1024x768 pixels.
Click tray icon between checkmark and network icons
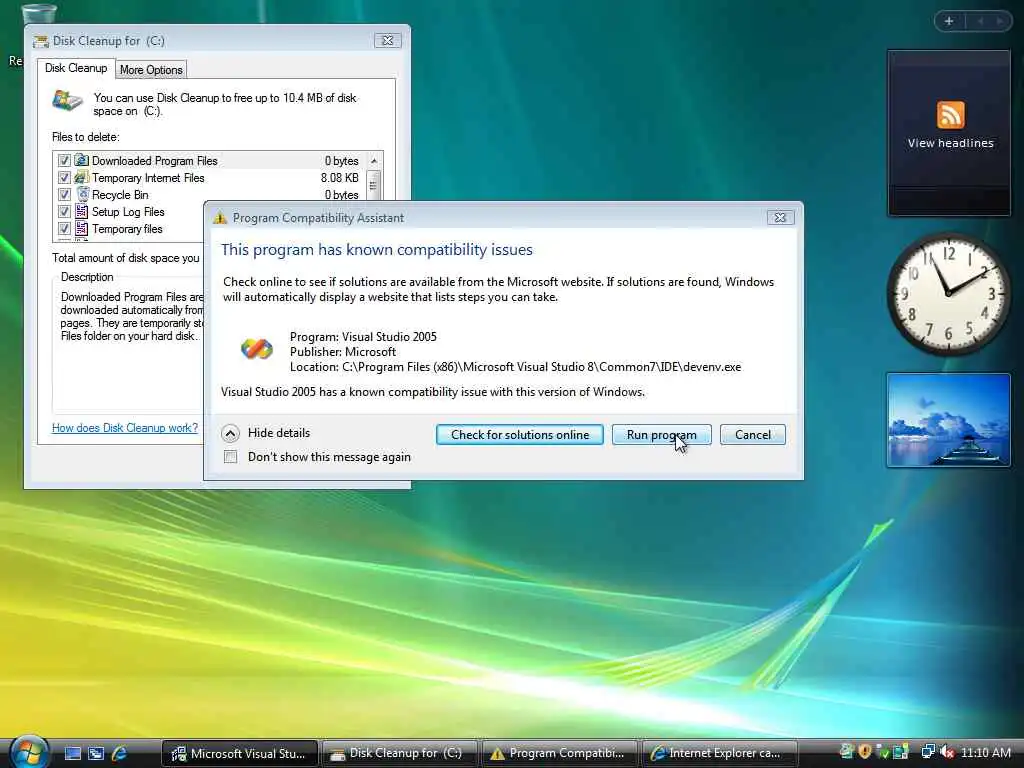[901, 752]
